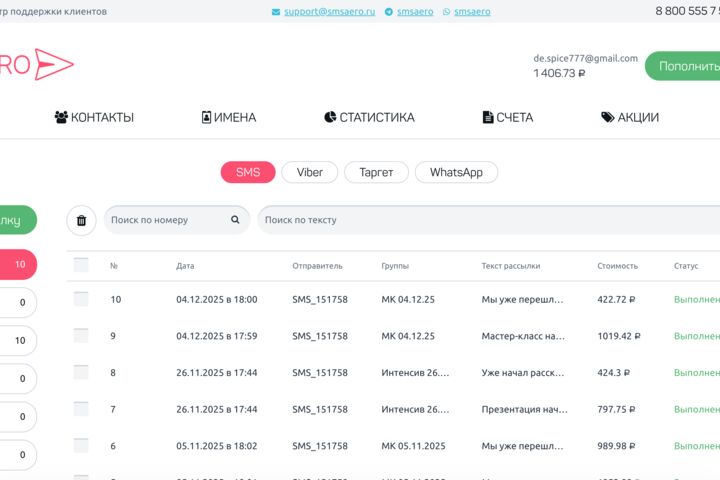Check the box for mailing number 8
The height and width of the screenshot is (480, 720).
81,373
